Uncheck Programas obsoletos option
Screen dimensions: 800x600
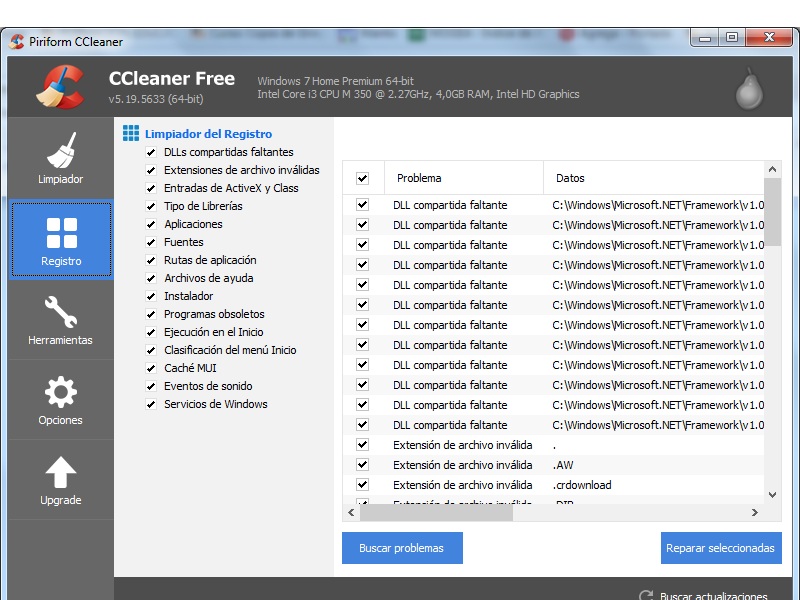pyautogui.click(x=151, y=314)
